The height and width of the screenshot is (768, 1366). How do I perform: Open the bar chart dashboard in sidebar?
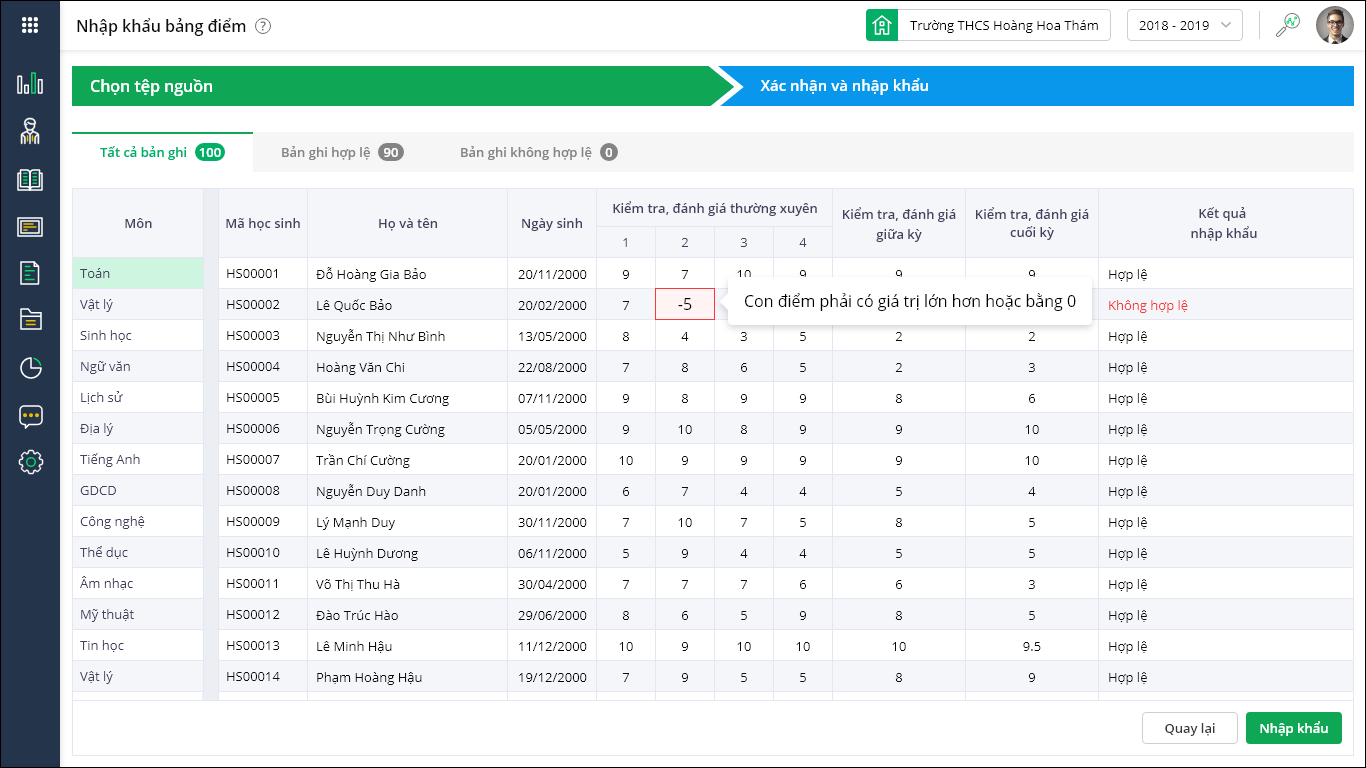[x=30, y=84]
